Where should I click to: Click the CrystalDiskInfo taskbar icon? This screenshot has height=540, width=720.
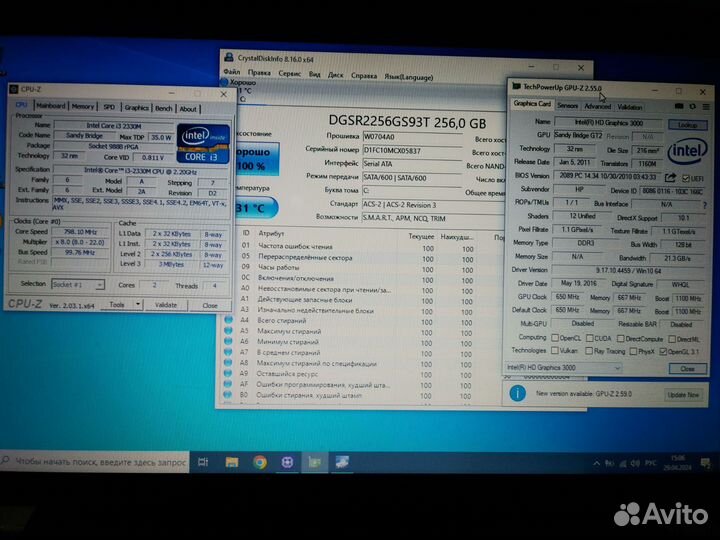click(x=343, y=462)
